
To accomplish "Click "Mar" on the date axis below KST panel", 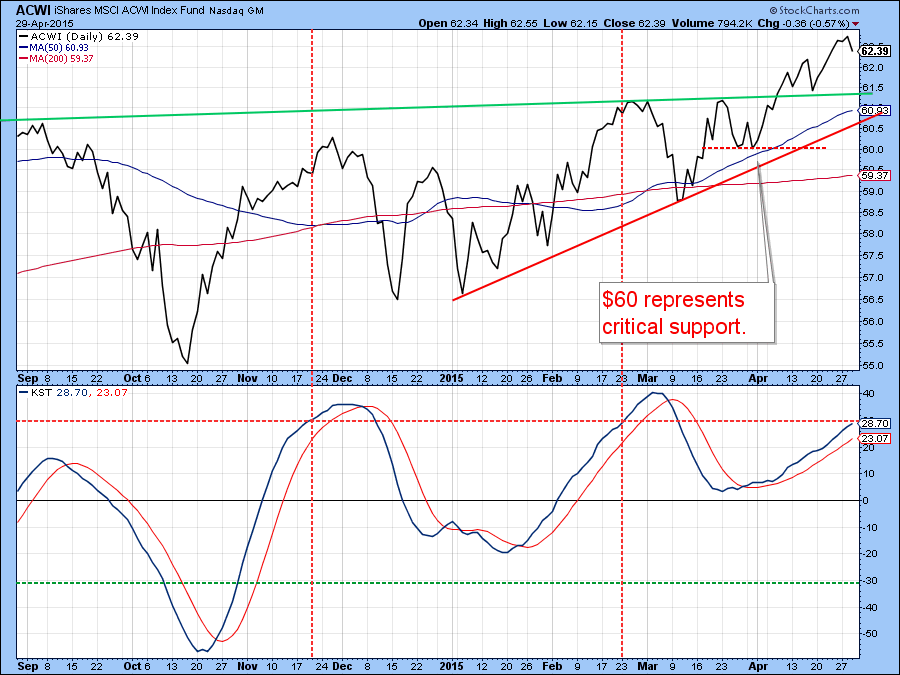I will [648, 666].
